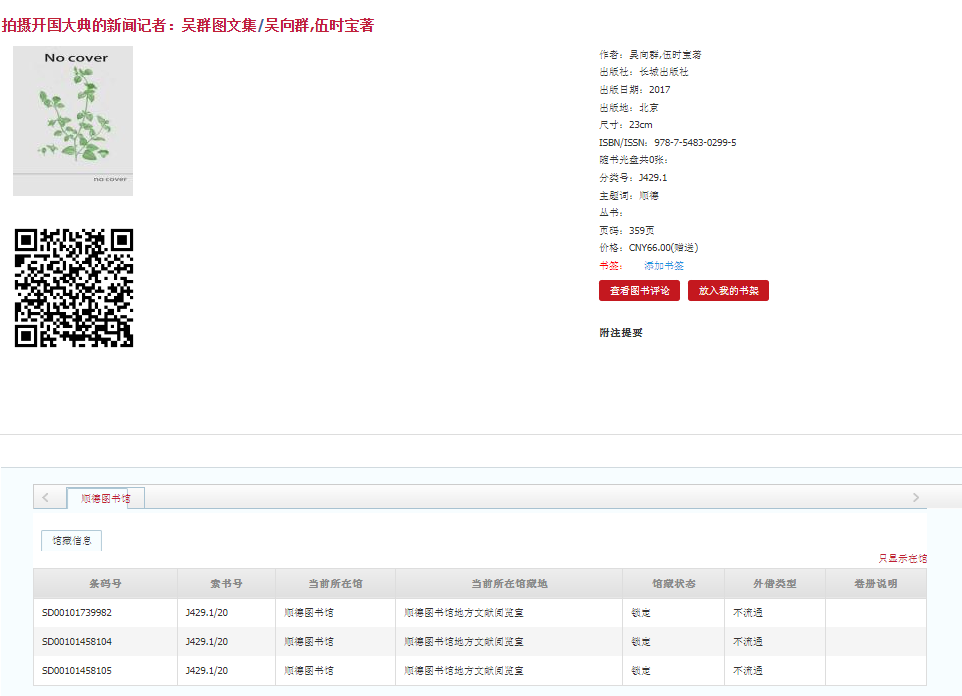
Task: Click the 馆藏状态 column header
Action: [x=674, y=584]
